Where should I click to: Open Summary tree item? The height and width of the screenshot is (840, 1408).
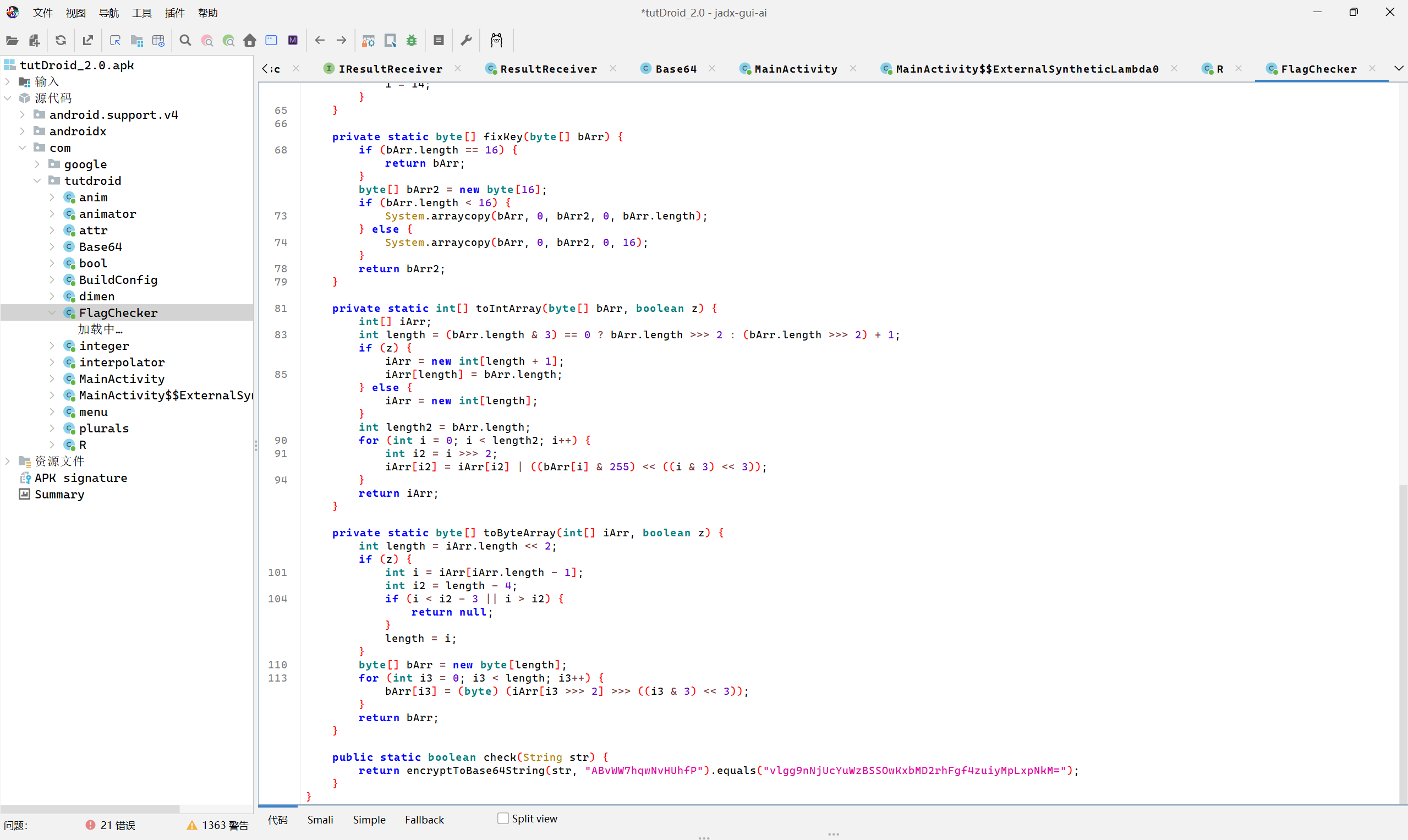pos(59,494)
